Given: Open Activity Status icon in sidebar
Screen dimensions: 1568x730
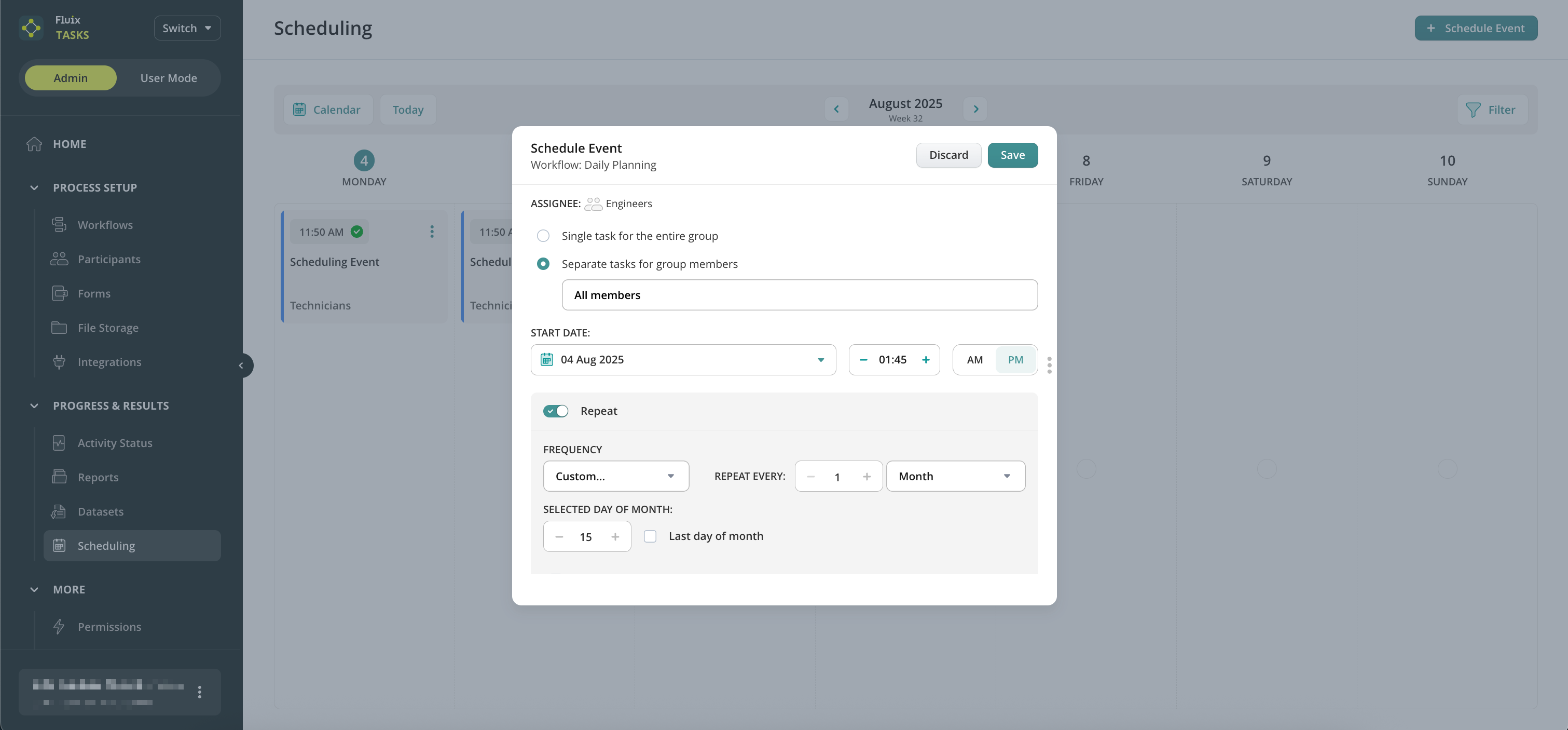Looking at the screenshot, I should 59,443.
